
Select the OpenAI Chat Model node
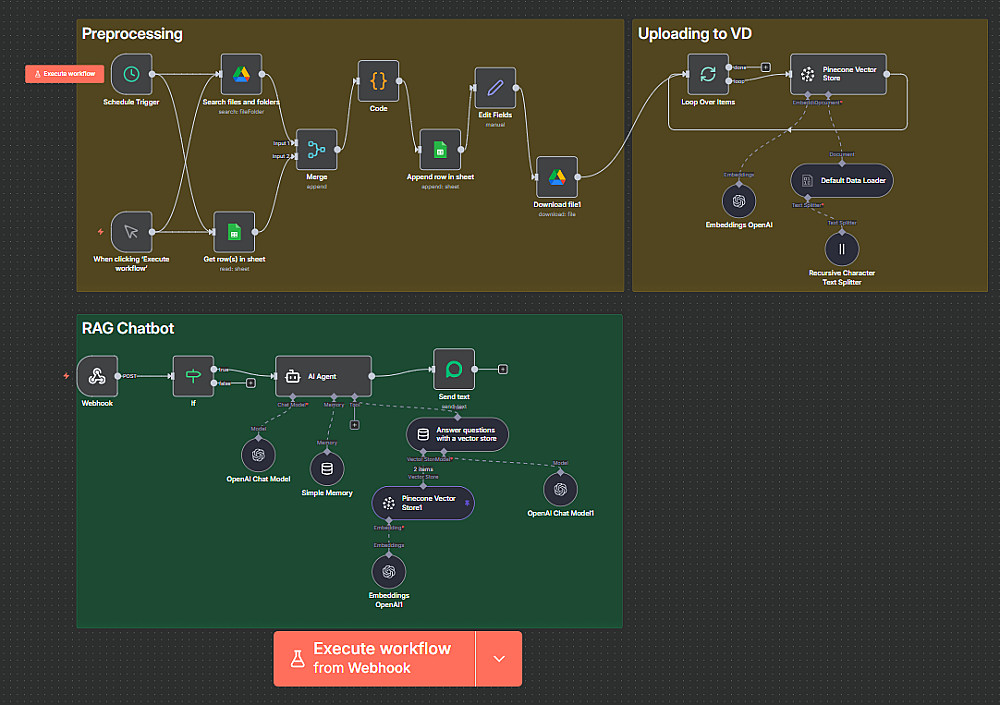click(x=258, y=454)
